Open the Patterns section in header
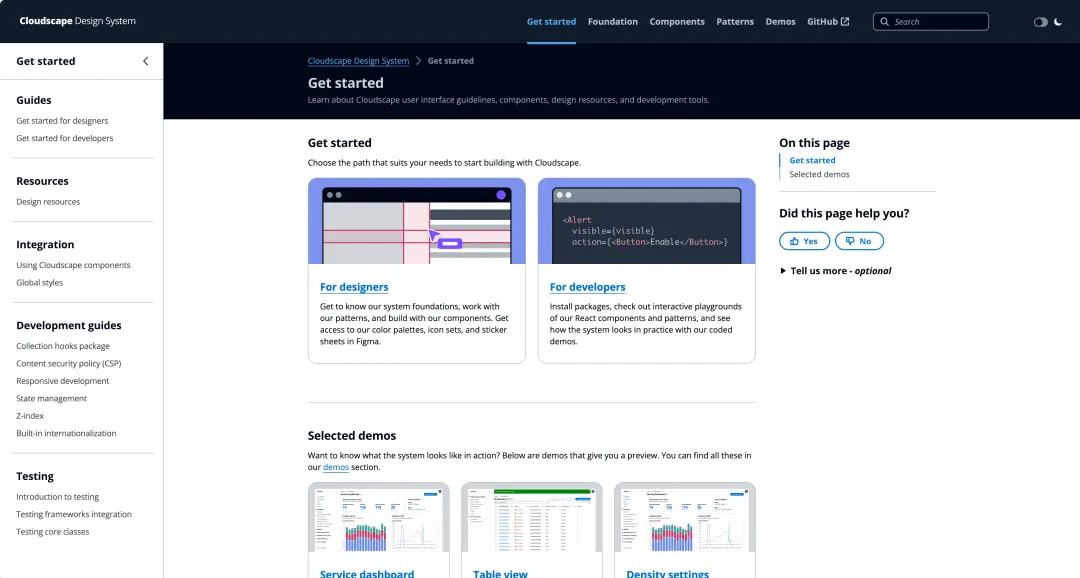The image size is (1080, 578). pos(735,21)
